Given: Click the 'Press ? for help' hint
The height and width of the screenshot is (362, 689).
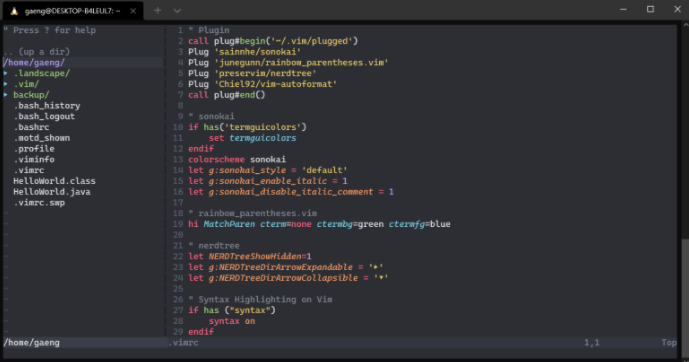Looking at the screenshot, I should point(50,30).
